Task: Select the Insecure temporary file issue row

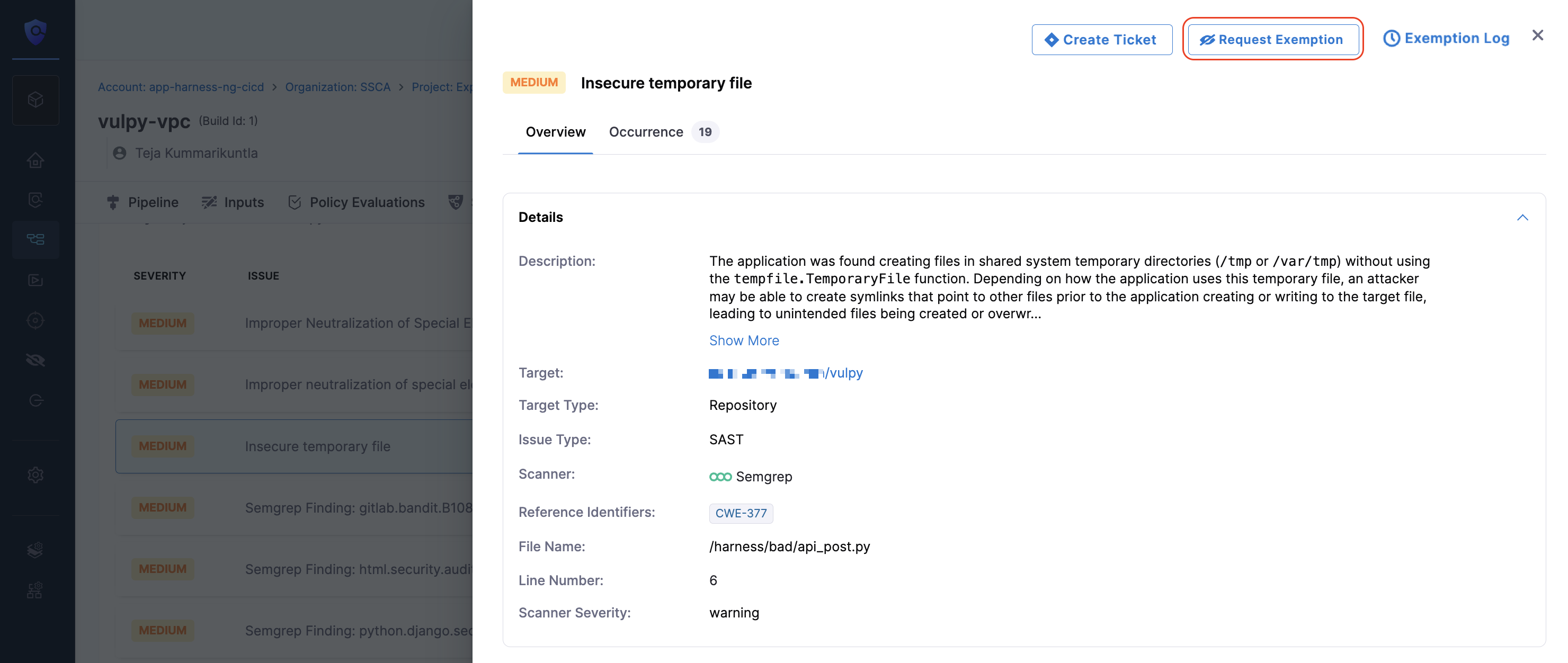Action: (x=294, y=446)
